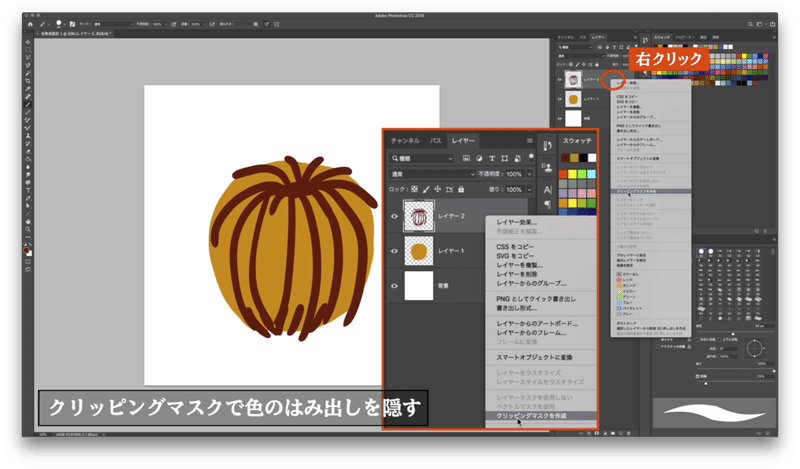This screenshot has width=800, height=469.
Task: Toggle lock all padlock icon in magnified panel
Action: point(461,189)
